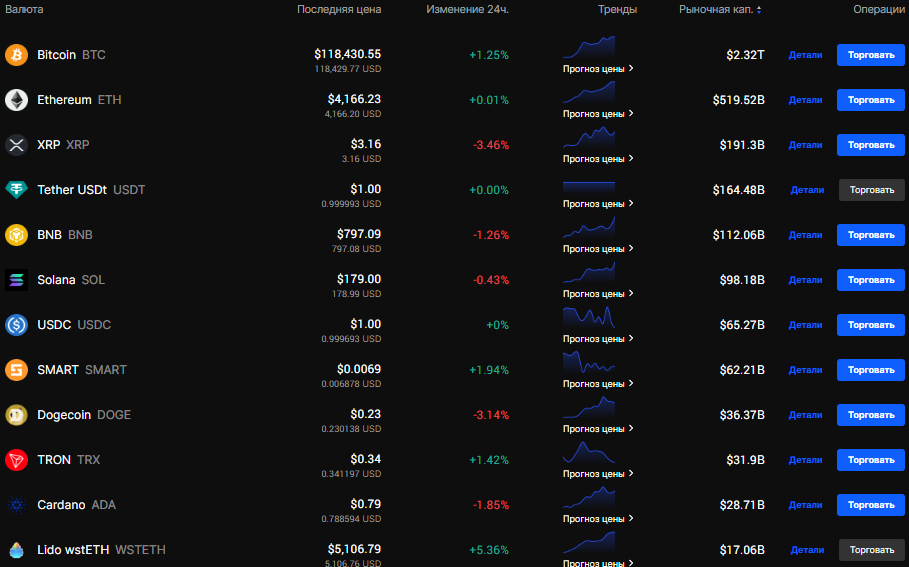Expand SMART price forecast
The height and width of the screenshot is (567, 909).
point(598,384)
